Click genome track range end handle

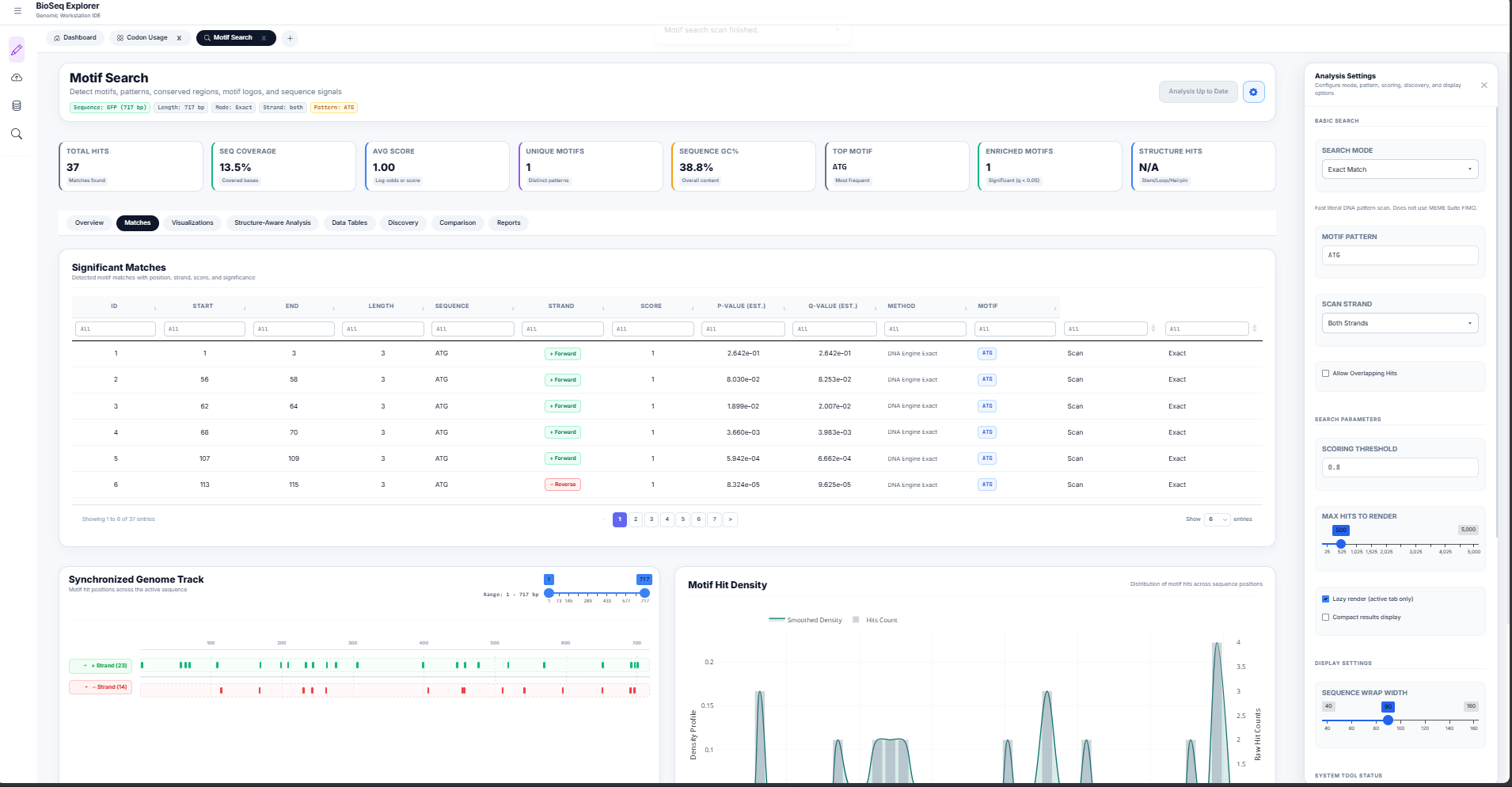[644, 593]
